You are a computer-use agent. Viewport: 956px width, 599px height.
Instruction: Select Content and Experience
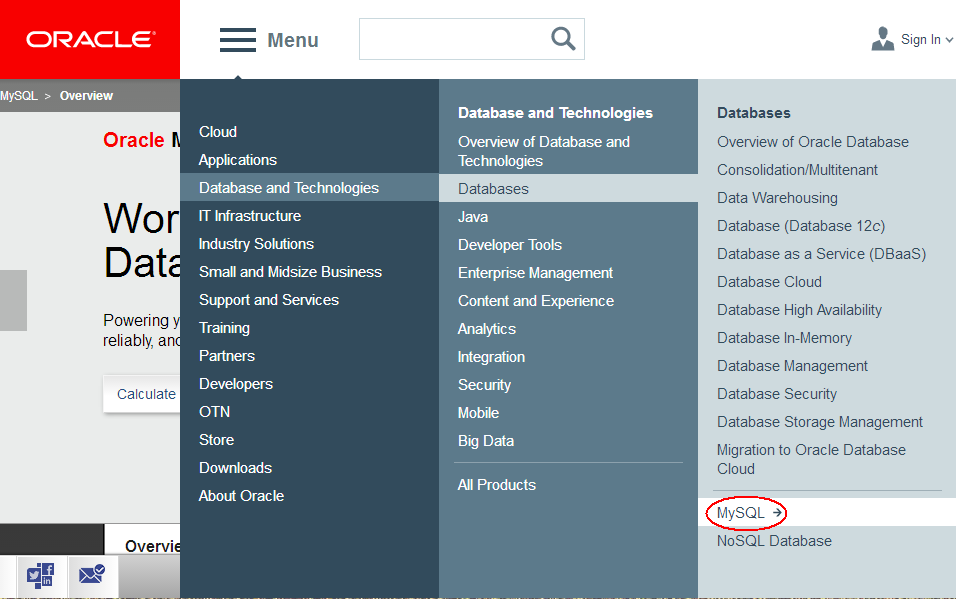(536, 301)
